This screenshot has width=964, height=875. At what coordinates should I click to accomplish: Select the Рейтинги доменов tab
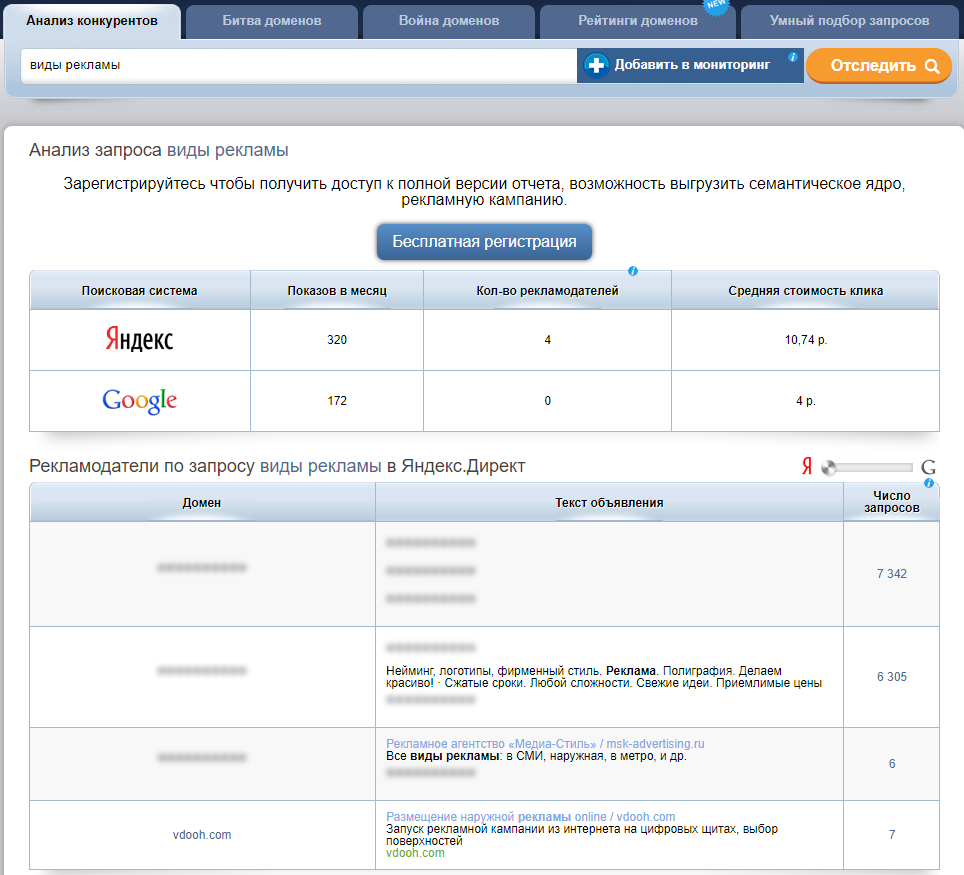click(x=638, y=21)
